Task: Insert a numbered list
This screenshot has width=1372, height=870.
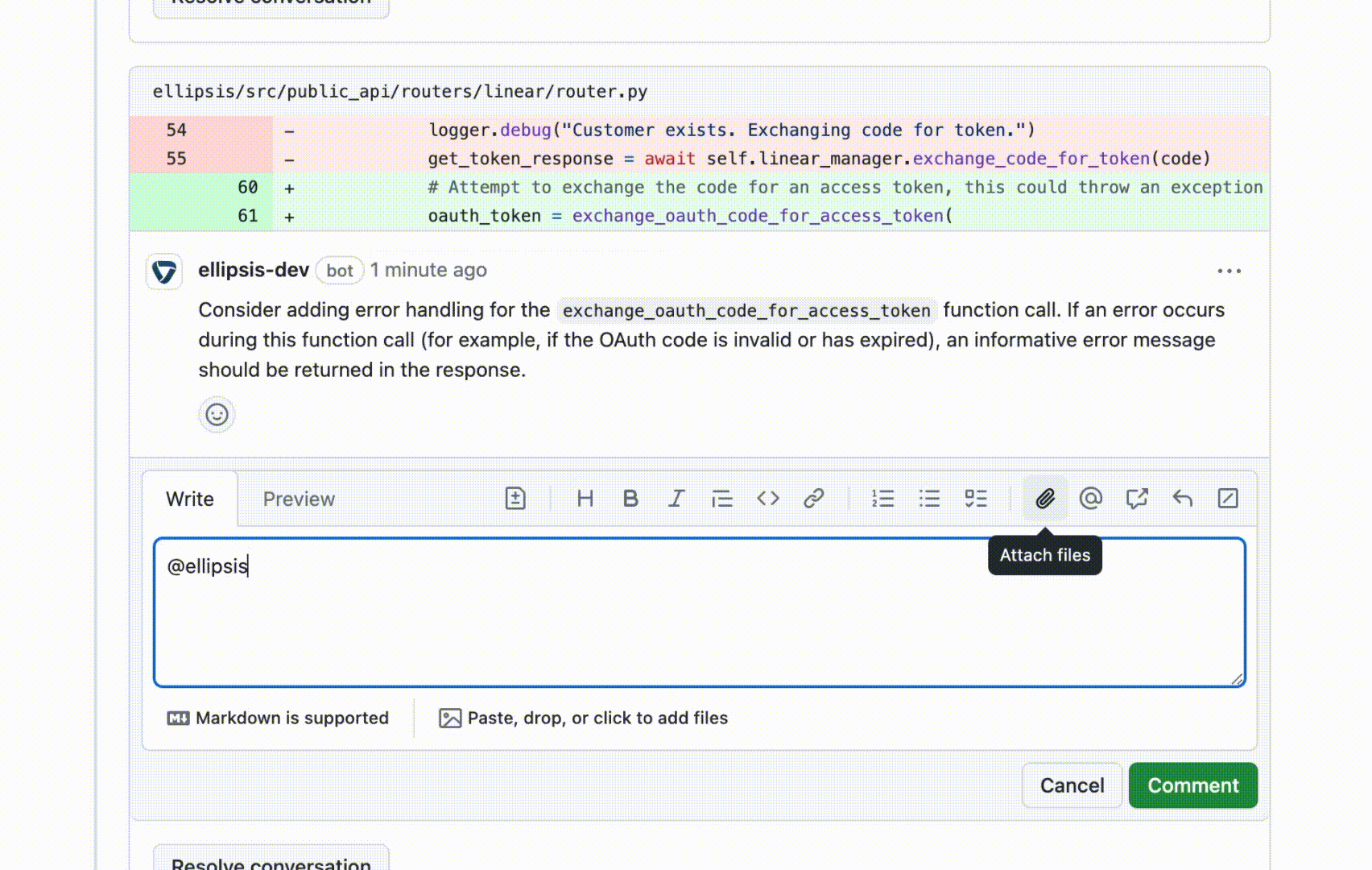Action: tap(883, 499)
